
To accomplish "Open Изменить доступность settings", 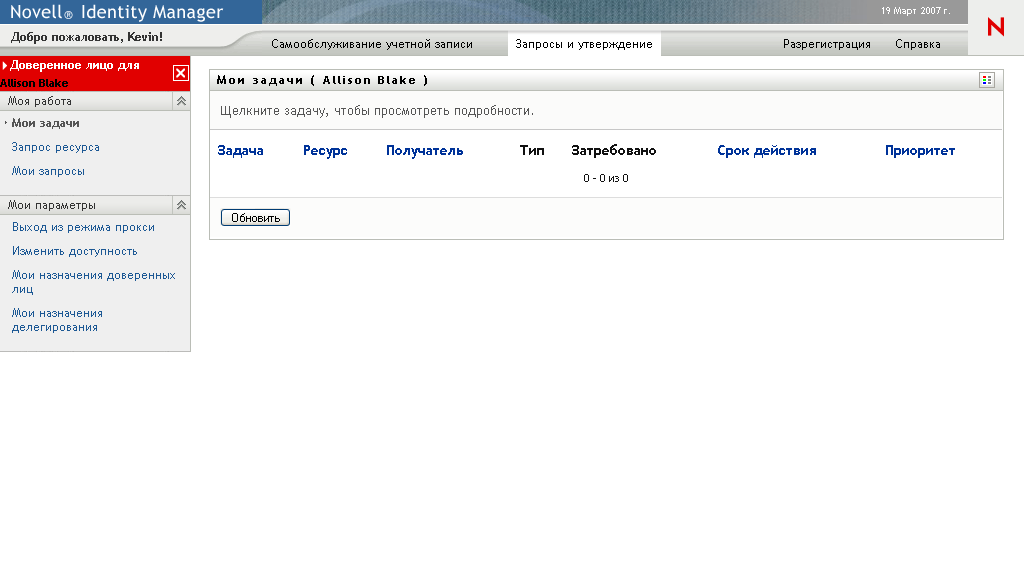I will click(74, 251).
